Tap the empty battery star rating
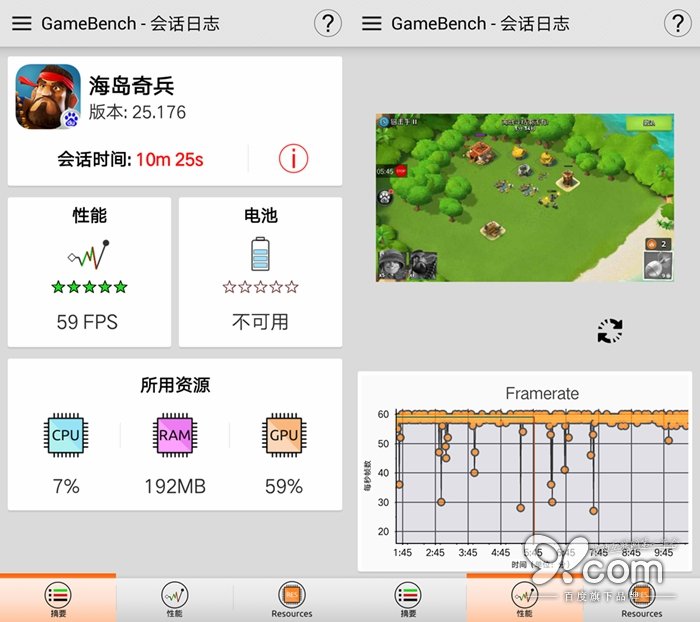This screenshot has width=700, height=622. click(x=260, y=287)
